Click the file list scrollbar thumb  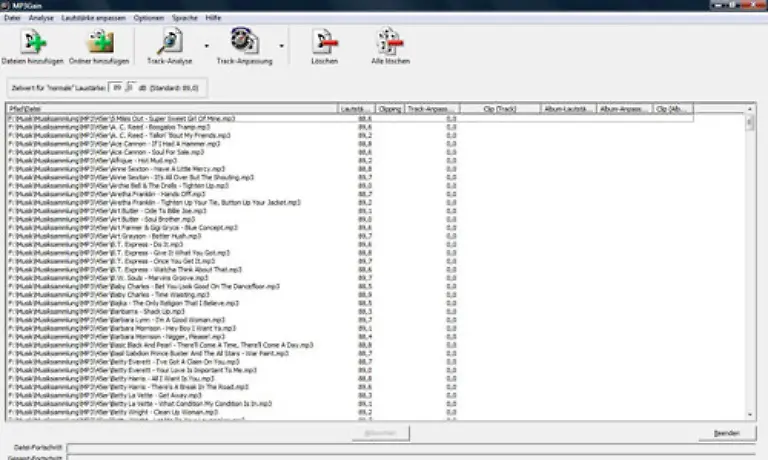[x=750, y=122]
